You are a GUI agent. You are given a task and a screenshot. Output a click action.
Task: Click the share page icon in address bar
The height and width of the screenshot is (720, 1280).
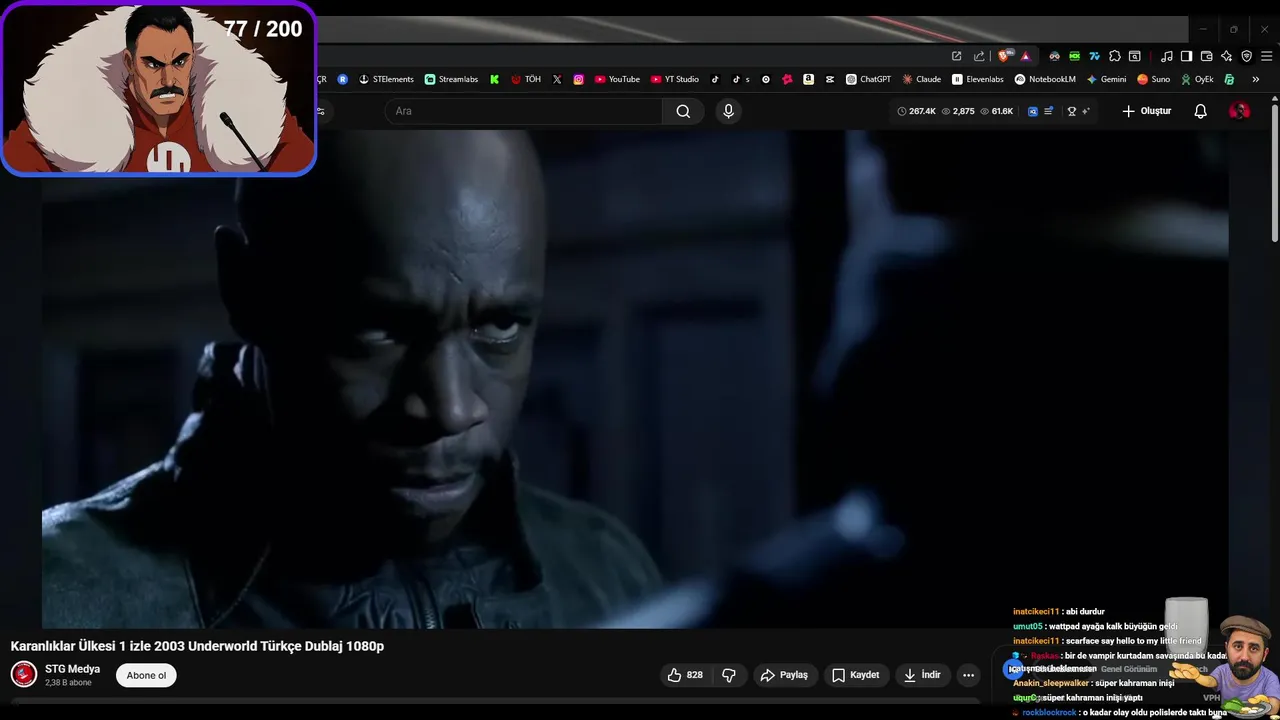click(979, 56)
